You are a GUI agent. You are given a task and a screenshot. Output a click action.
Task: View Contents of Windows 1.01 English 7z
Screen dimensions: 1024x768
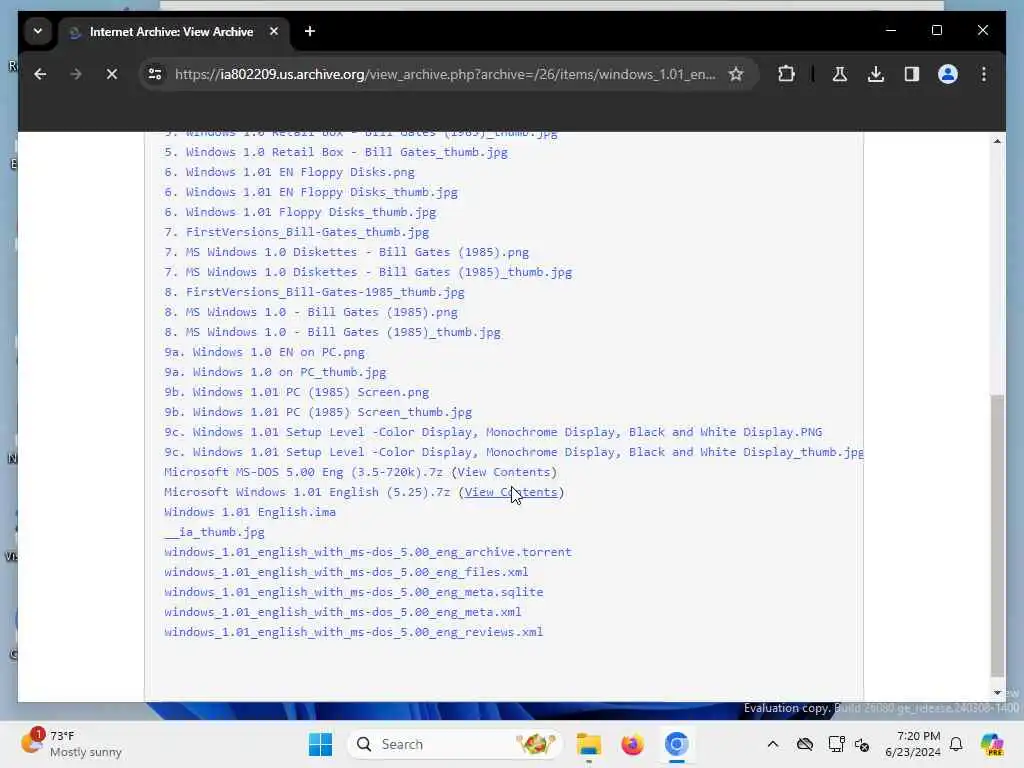click(511, 492)
